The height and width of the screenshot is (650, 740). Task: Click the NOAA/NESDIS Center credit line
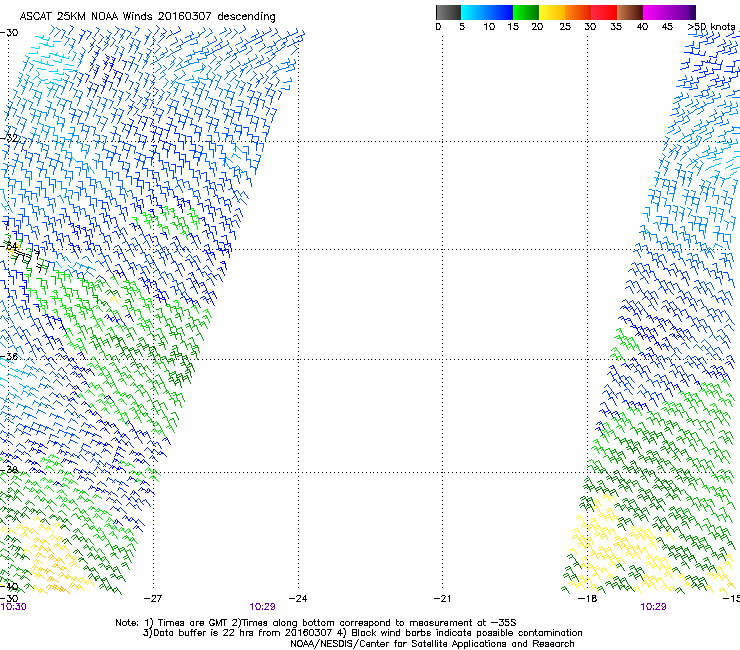coord(432,644)
